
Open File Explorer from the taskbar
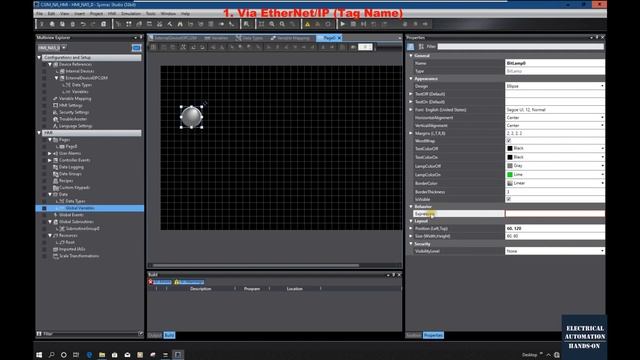tap(102, 355)
